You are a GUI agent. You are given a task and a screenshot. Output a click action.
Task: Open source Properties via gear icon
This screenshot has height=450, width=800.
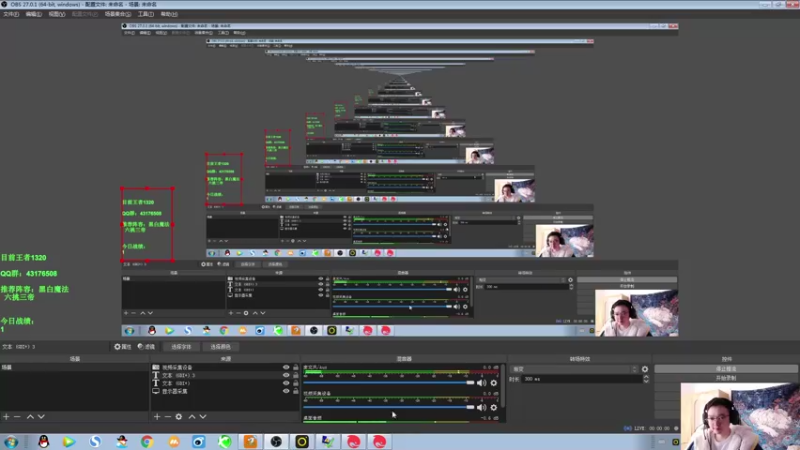[122, 346]
